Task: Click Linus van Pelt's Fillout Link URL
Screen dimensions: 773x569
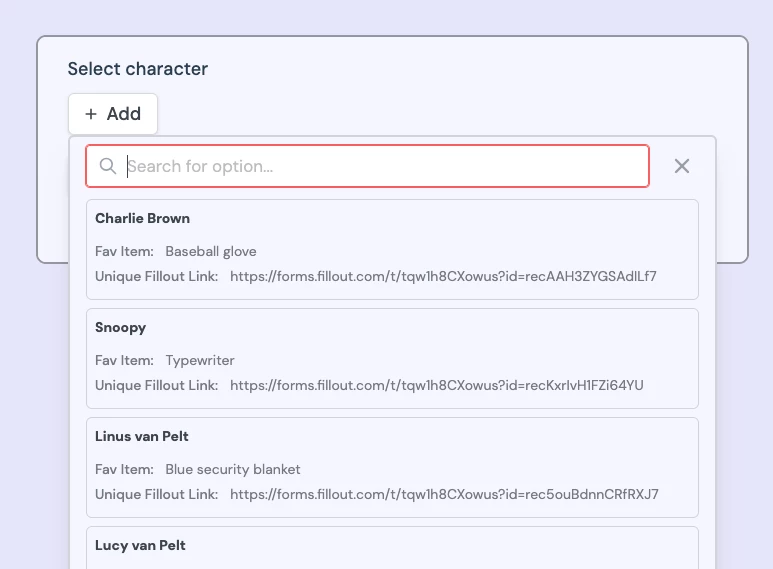Action: (x=444, y=494)
